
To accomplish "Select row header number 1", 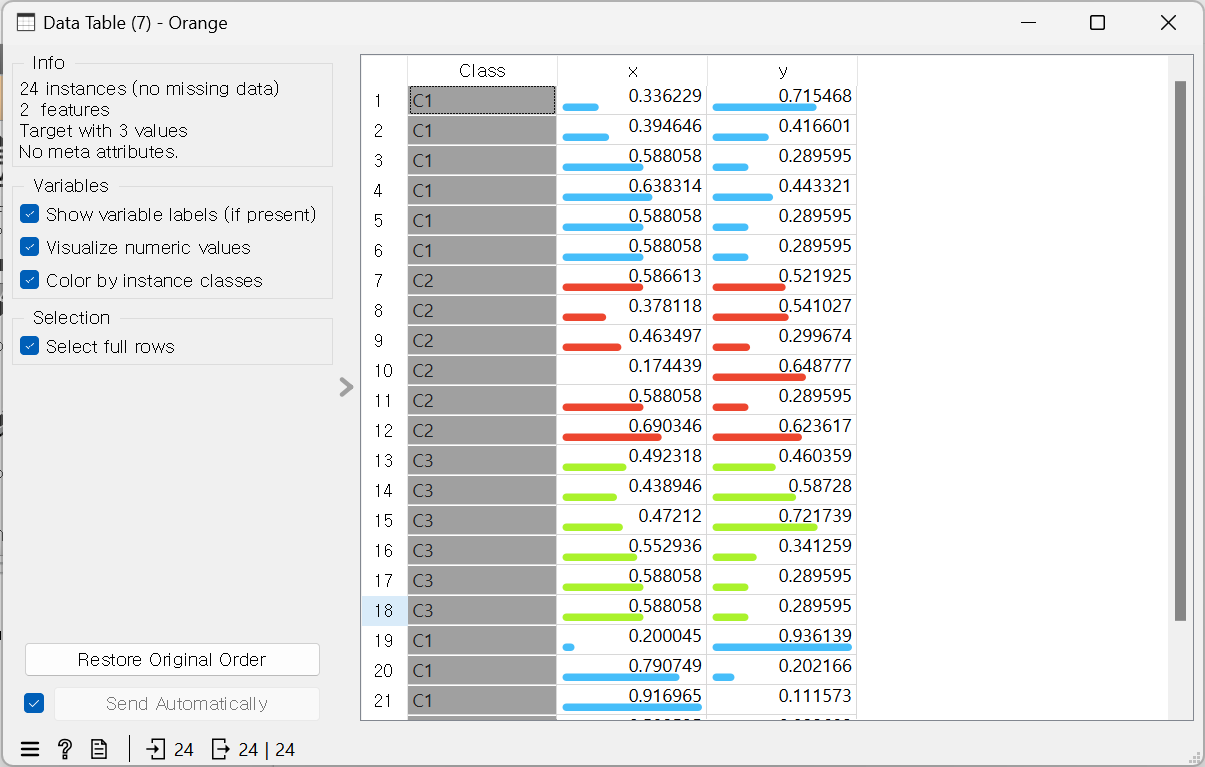I will pyautogui.click(x=384, y=101).
